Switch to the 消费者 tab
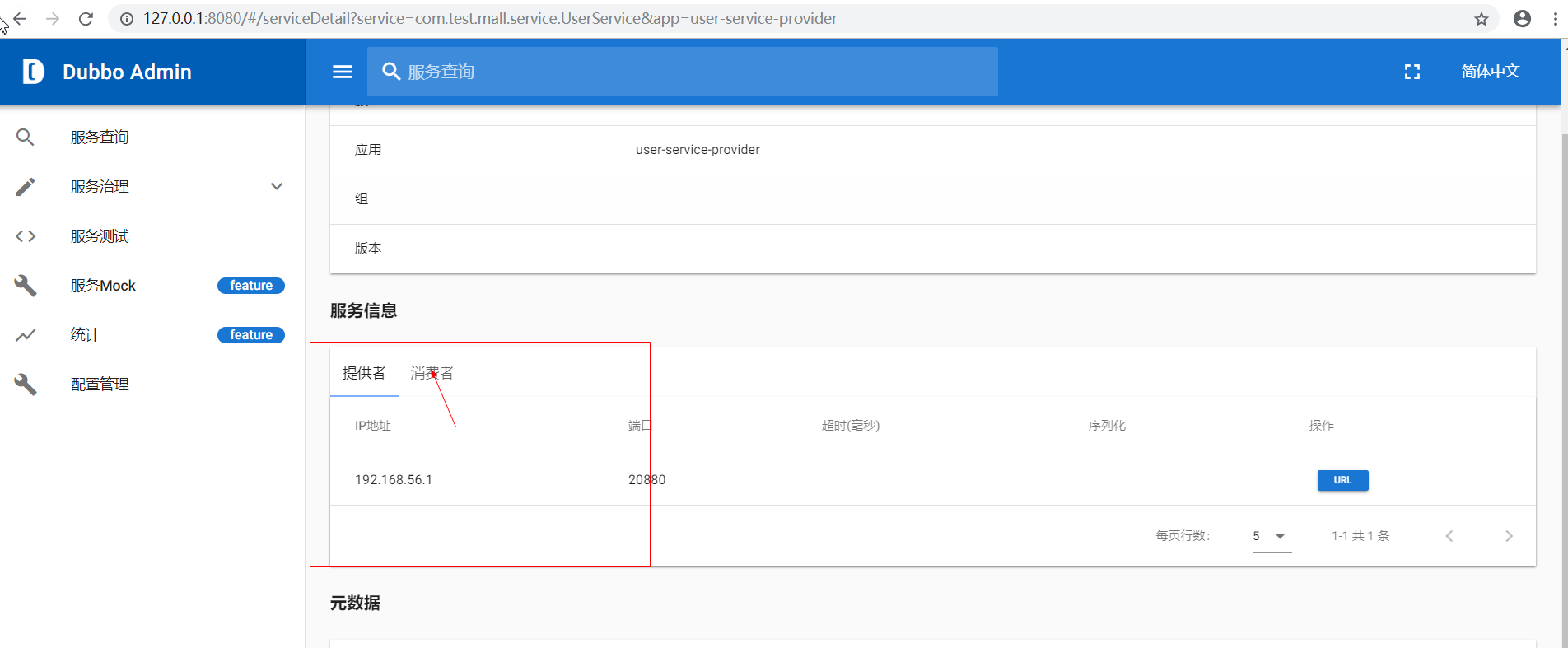This screenshot has height=648, width=1568. click(x=432, y=373)
